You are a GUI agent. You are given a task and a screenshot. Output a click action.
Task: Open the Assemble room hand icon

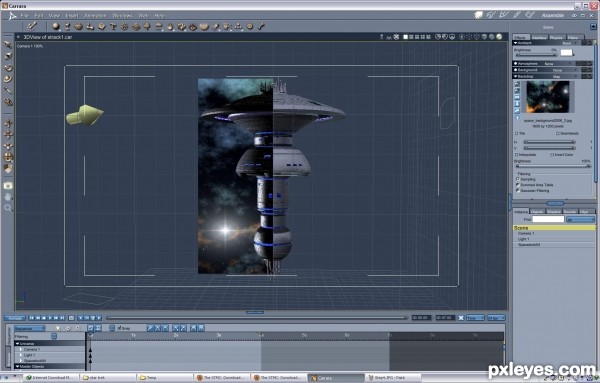click(x=479, y=15)
